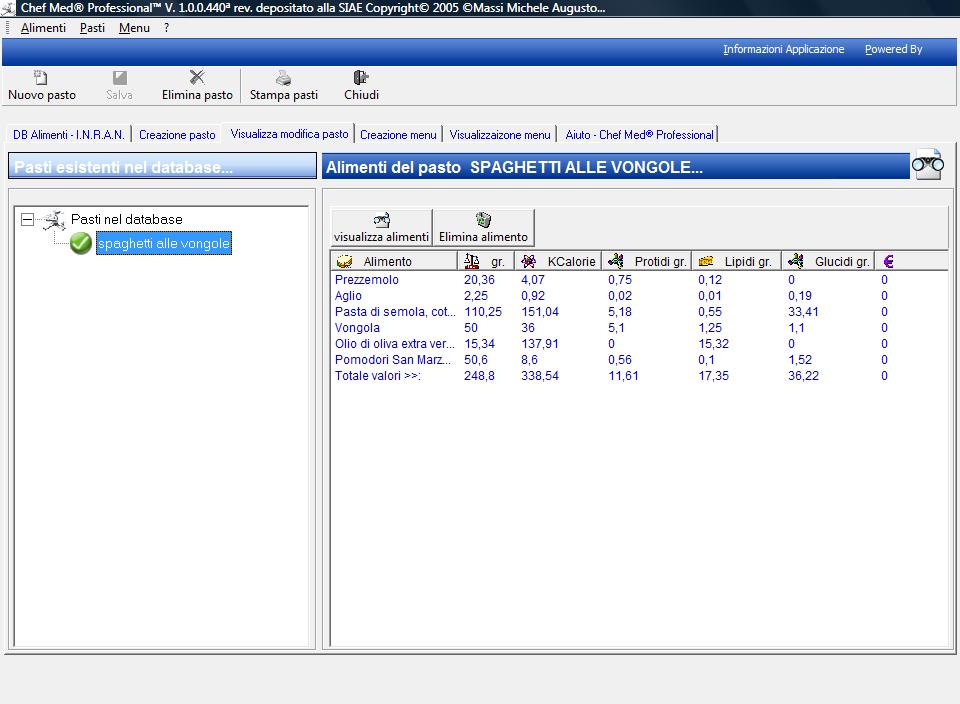Sort by the Protidi gr. column header
960x704 pixels.
click(647, 261)
